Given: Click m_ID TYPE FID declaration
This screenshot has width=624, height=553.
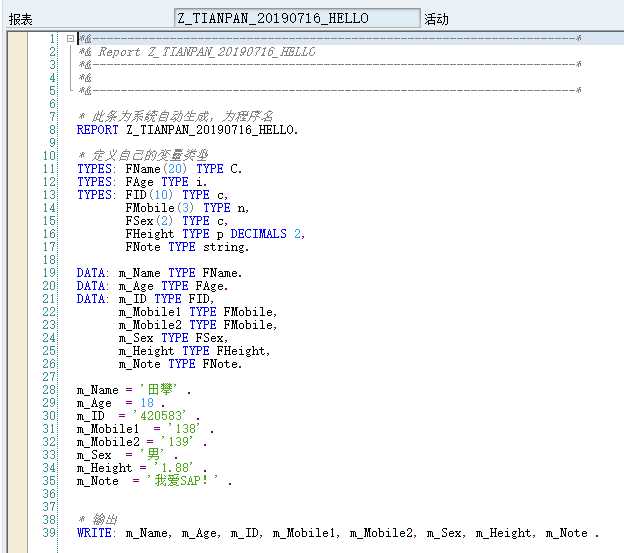Looking at the screenshot, I should coord(166,299).
